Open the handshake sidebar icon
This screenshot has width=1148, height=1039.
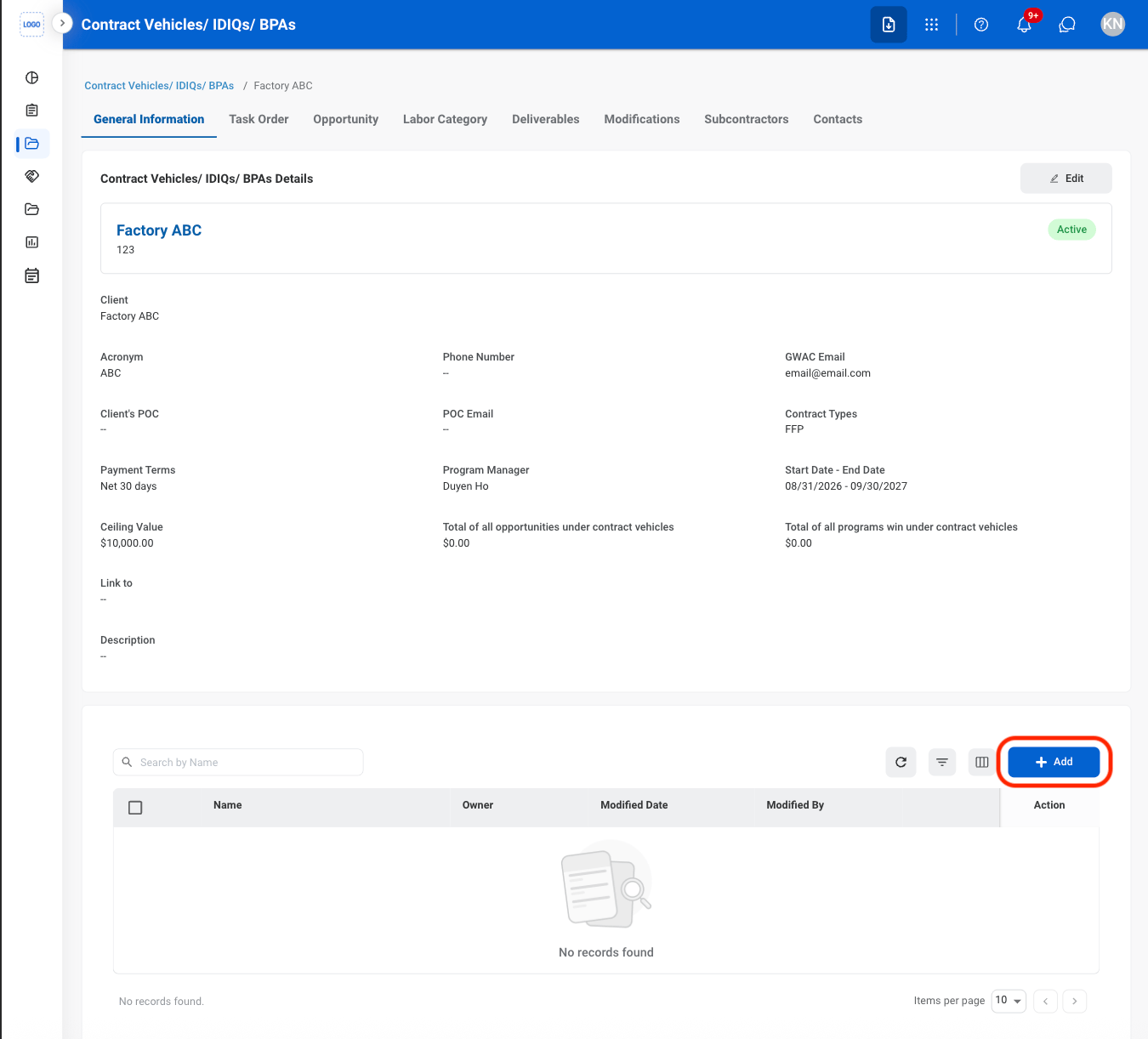pyautogui.click(x=32, y=176)
